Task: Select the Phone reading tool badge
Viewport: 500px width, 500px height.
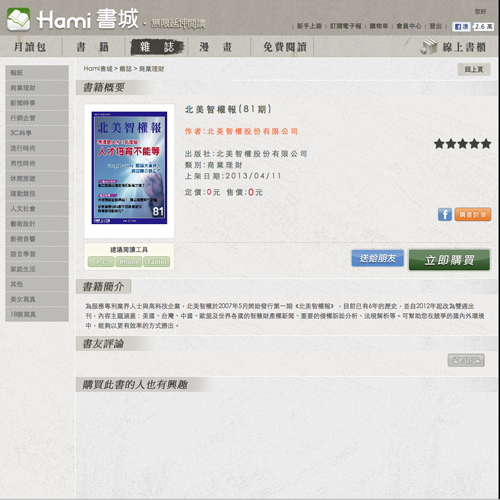Action: point(129,262)
